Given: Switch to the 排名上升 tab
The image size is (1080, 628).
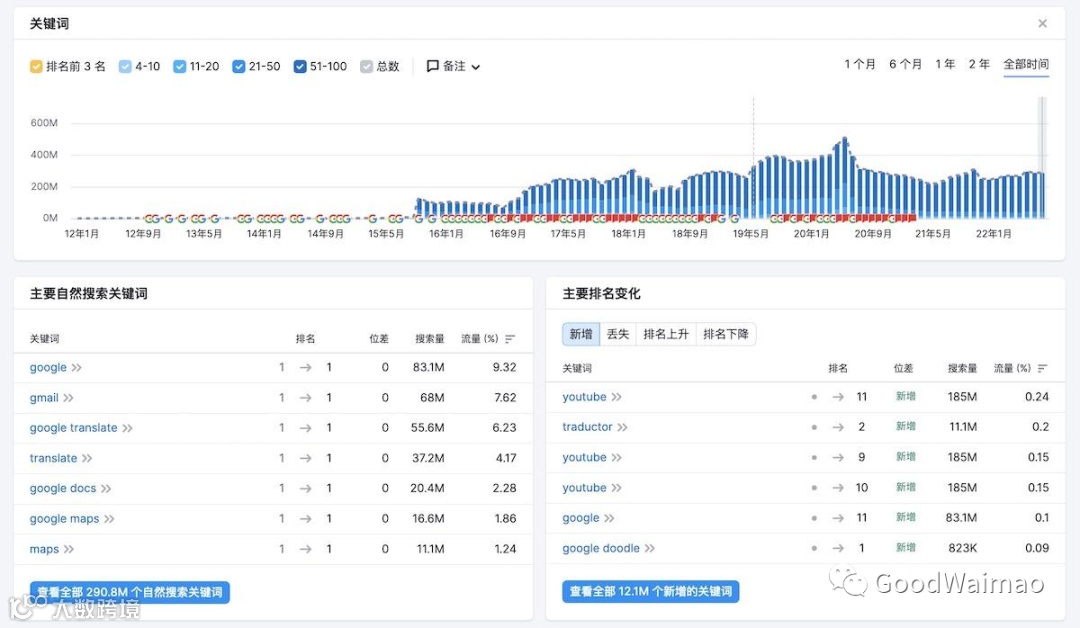Looking at the screenshot, I should tap(665, 334).
